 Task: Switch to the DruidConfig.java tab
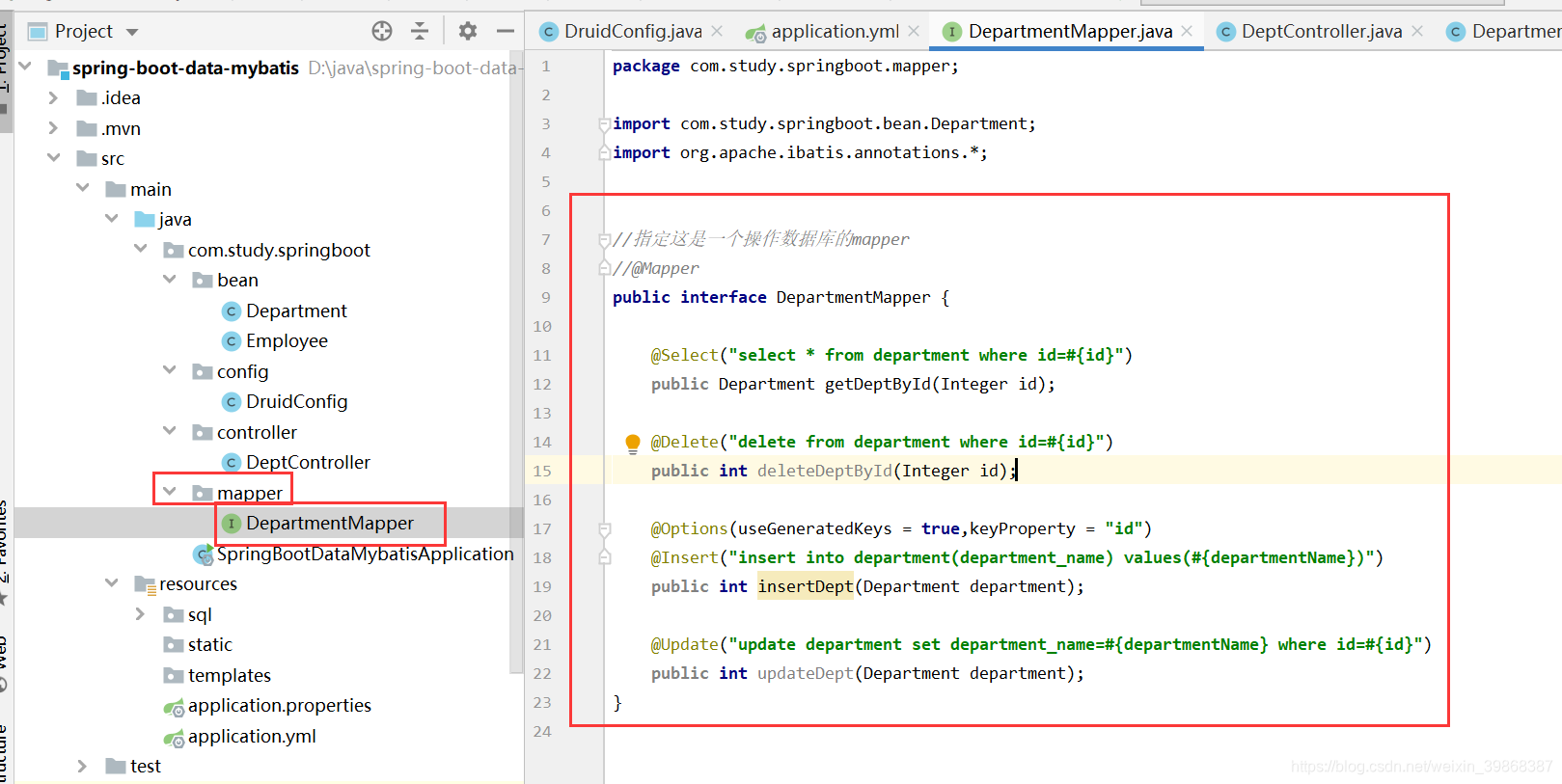click(x=633, y=31)
